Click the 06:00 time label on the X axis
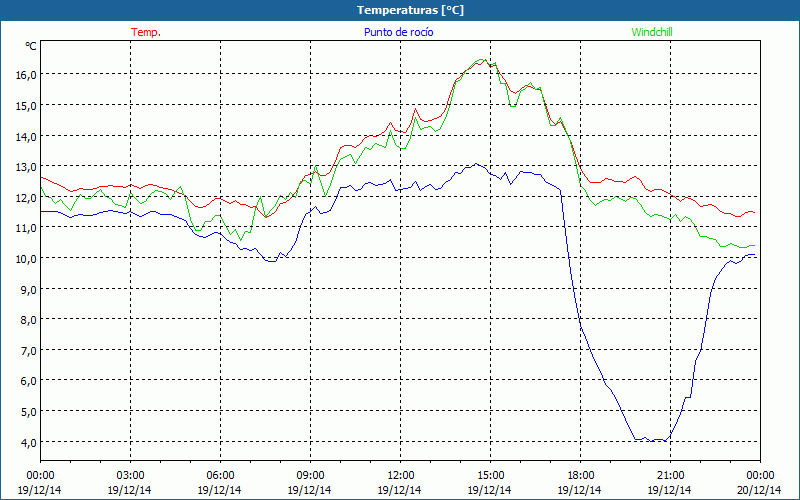Image resolution: width=800 pixels, height=500 pixels. click(x=220, y=476)
